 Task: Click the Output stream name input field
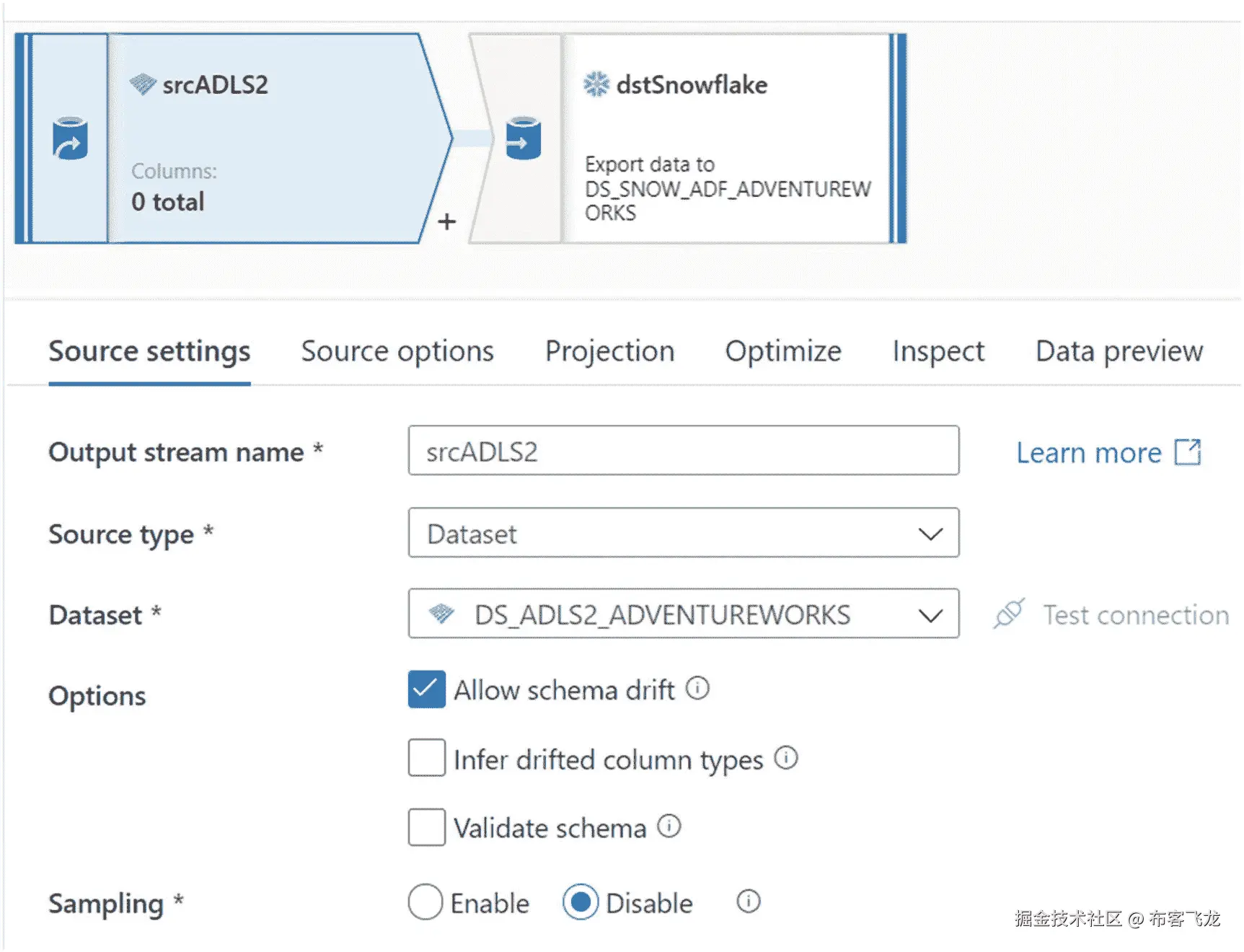(684, 451)
